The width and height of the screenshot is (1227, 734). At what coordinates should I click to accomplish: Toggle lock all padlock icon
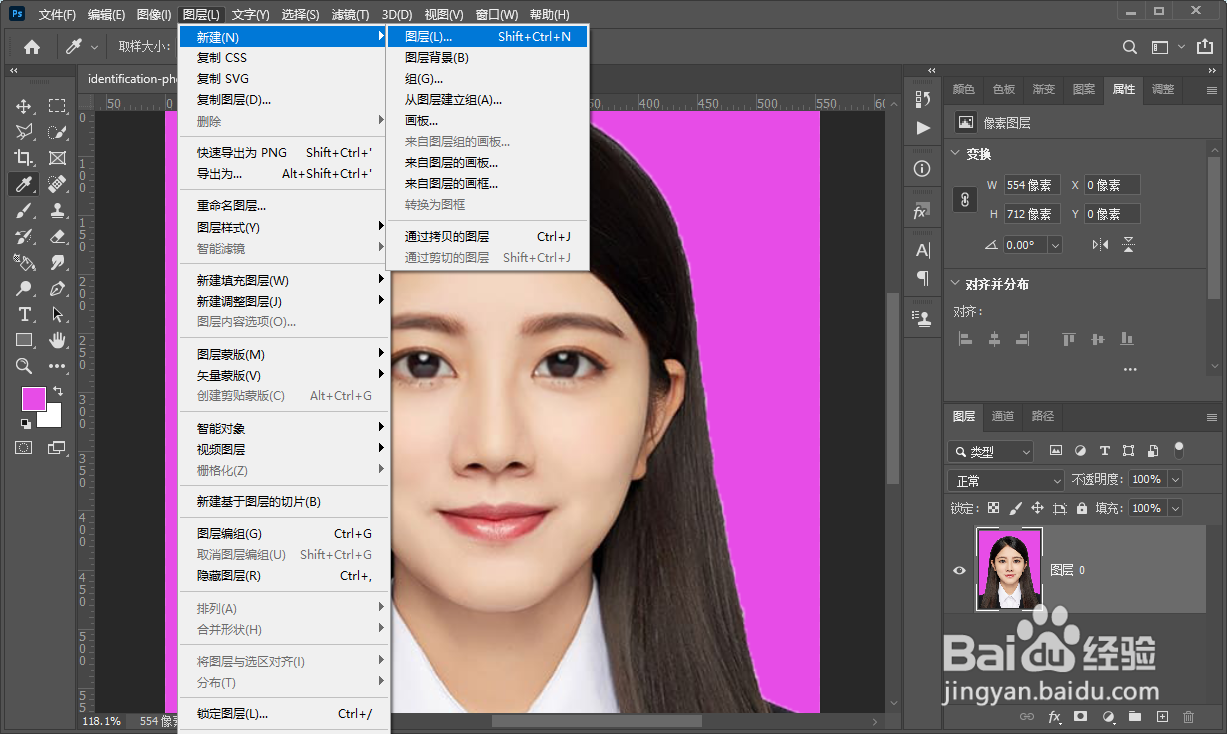[x=1082, y=508]
